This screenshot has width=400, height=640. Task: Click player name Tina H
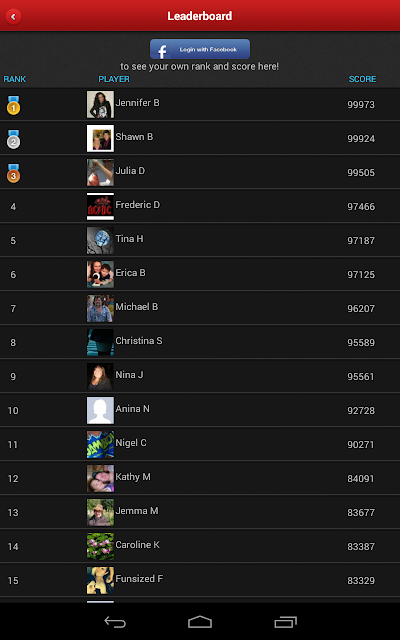(129, 238)
